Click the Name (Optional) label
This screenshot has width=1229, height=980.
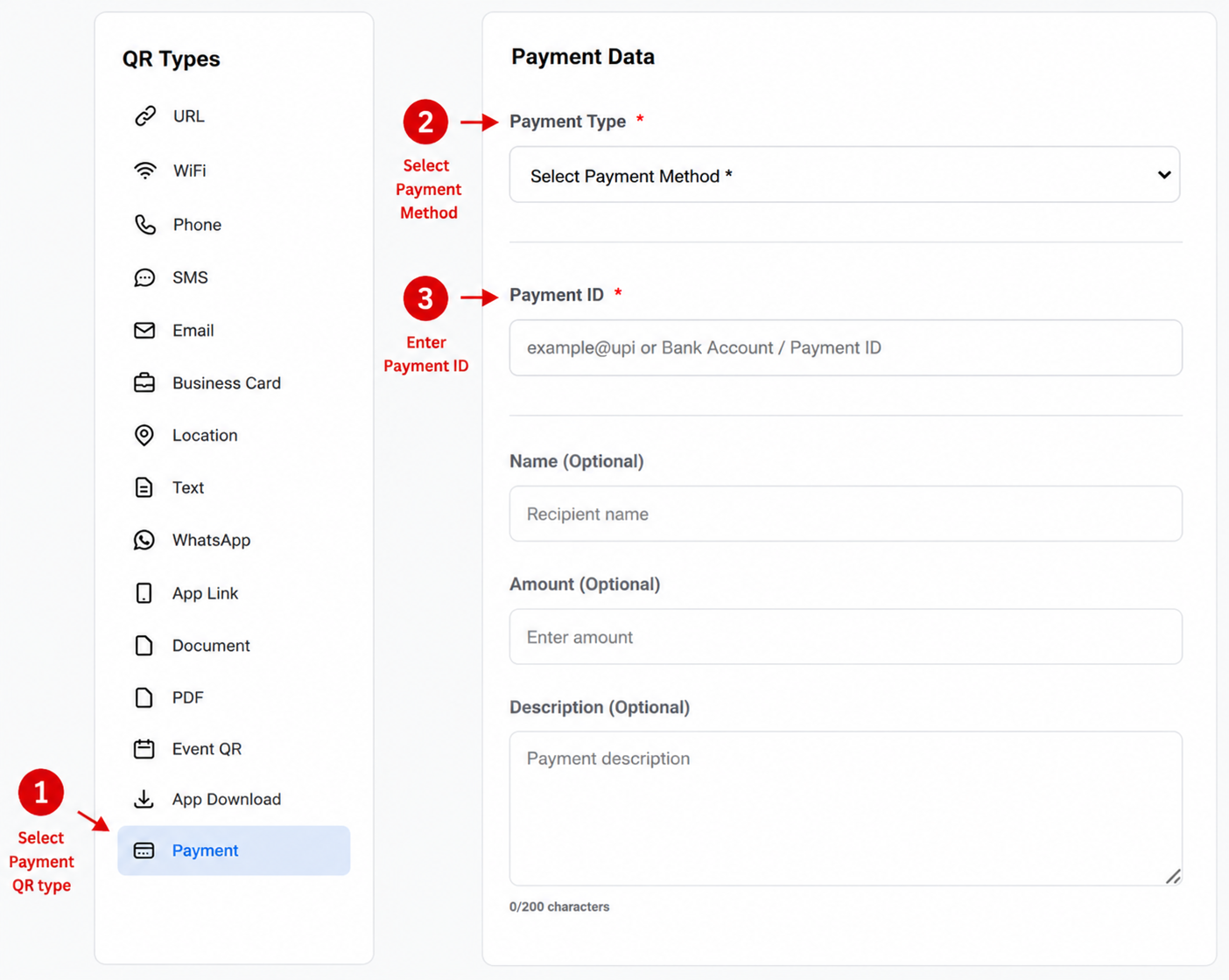577,461
